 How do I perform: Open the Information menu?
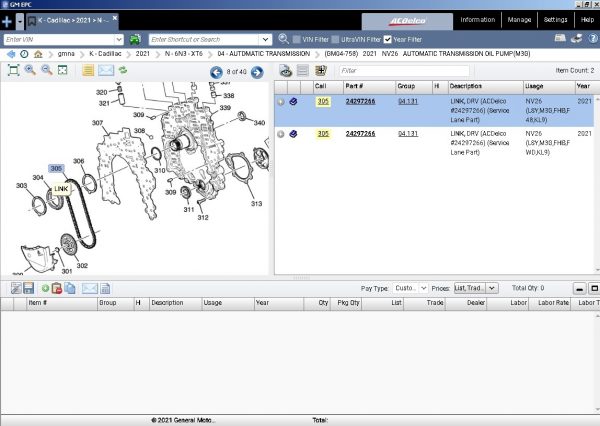pyautogui.click(x=477, y=19)
